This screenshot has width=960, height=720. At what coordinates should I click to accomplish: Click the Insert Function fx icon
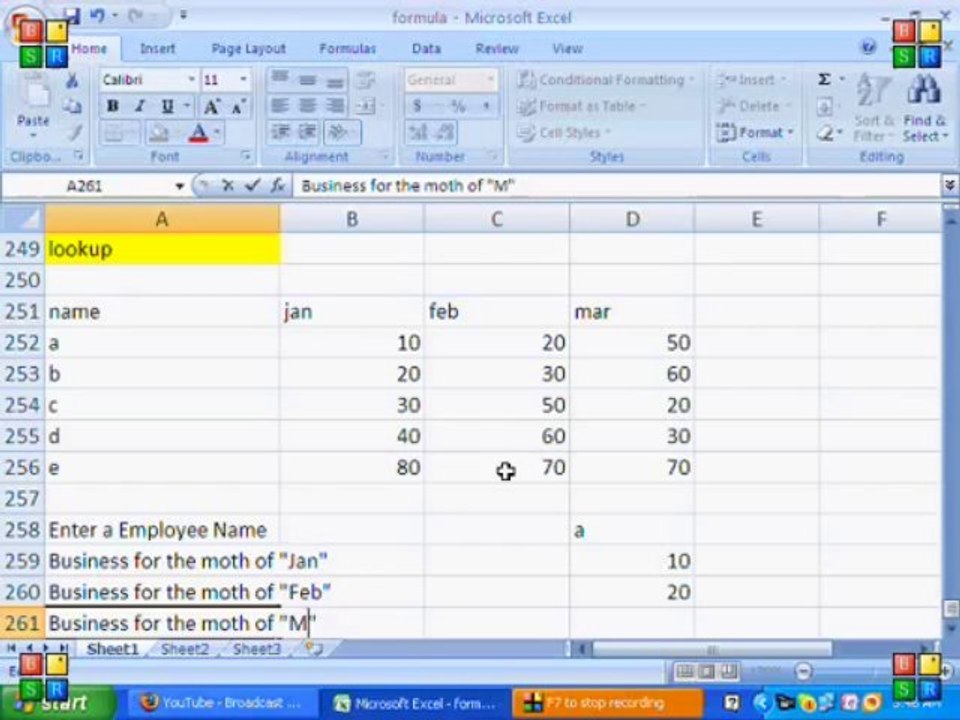(278, 186)
